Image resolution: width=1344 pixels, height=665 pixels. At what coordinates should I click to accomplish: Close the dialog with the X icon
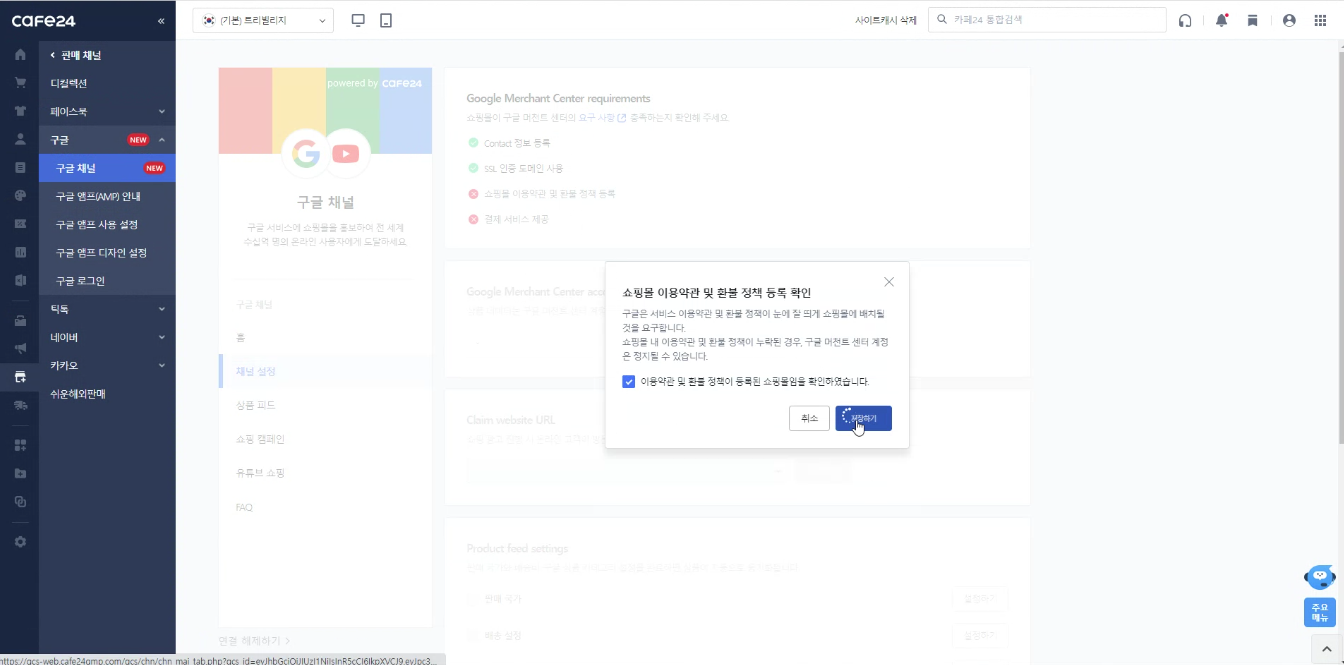tap(889, 282)
